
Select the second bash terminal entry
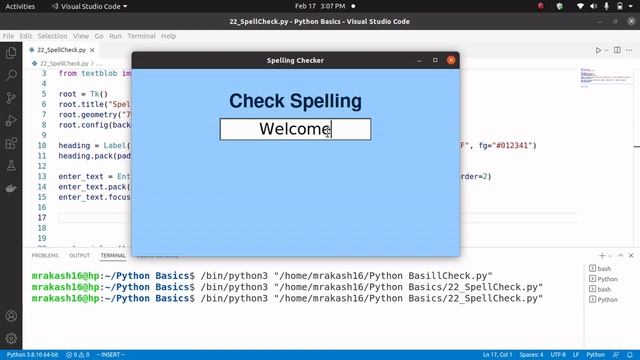pos(600,289)
